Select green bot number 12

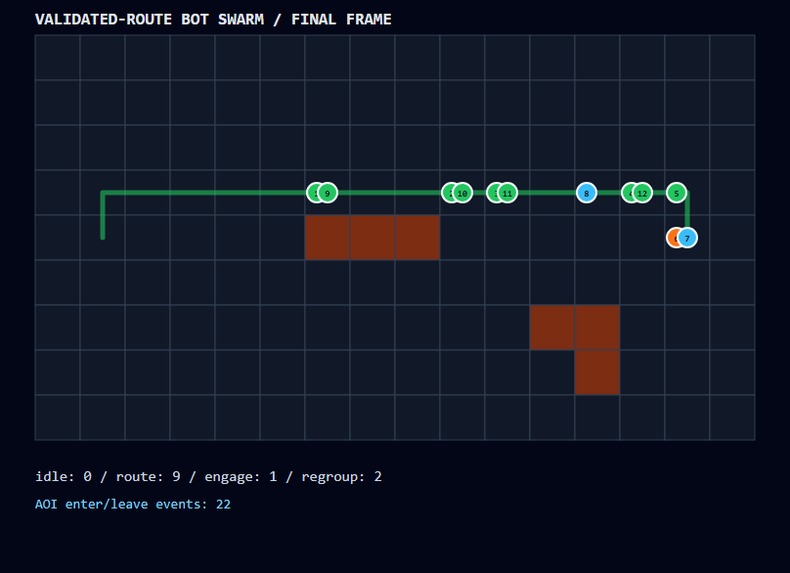pyautogui.click(x=642, y=193)
